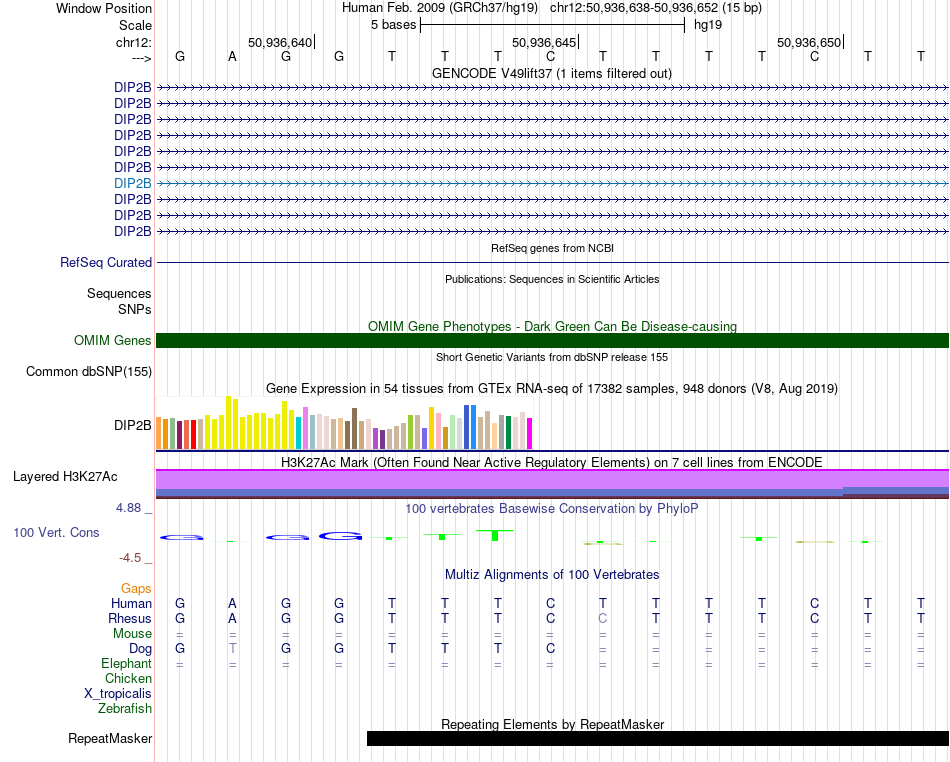Open the 'Multiz Alignments of 100 Vertebrates' title
Screen dimensions: 950x762
click(552, 575)
